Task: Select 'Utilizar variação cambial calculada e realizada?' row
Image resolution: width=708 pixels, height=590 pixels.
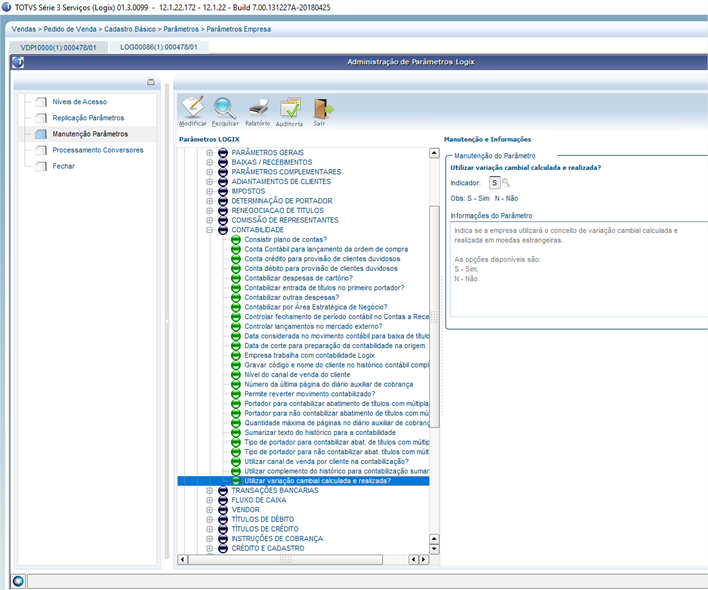Action: [303, 481]
